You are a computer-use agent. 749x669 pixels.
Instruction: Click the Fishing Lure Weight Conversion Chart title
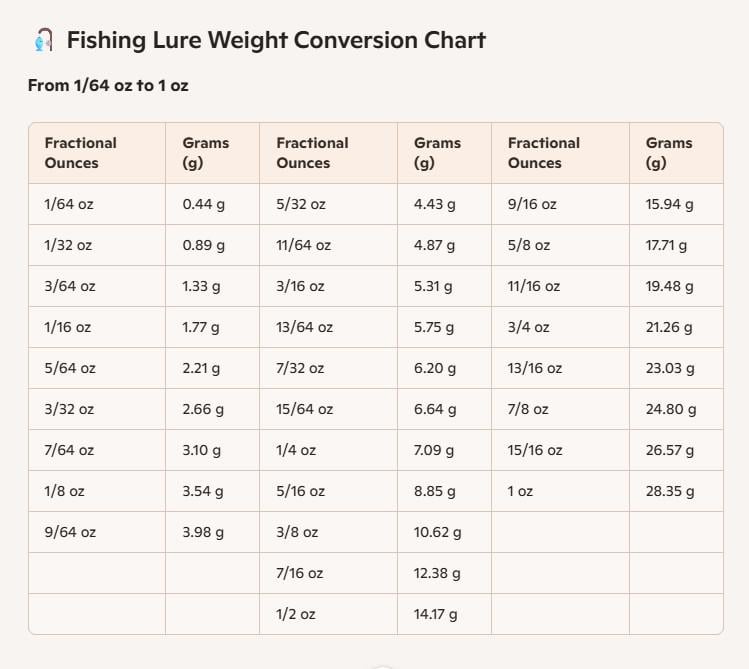point(275,41)
